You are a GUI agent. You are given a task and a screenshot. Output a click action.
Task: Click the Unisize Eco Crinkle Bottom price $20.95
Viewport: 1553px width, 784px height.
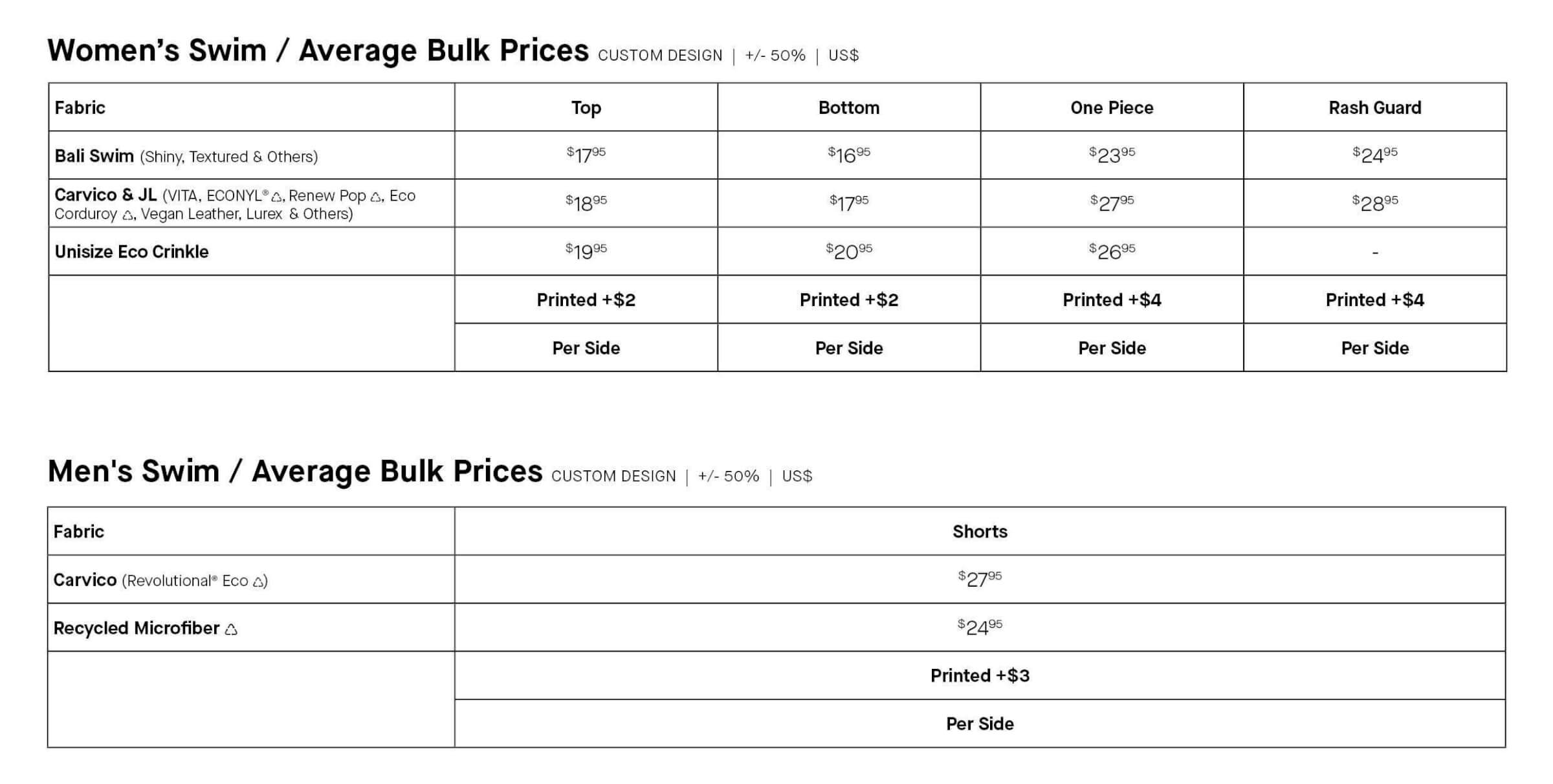849,251
